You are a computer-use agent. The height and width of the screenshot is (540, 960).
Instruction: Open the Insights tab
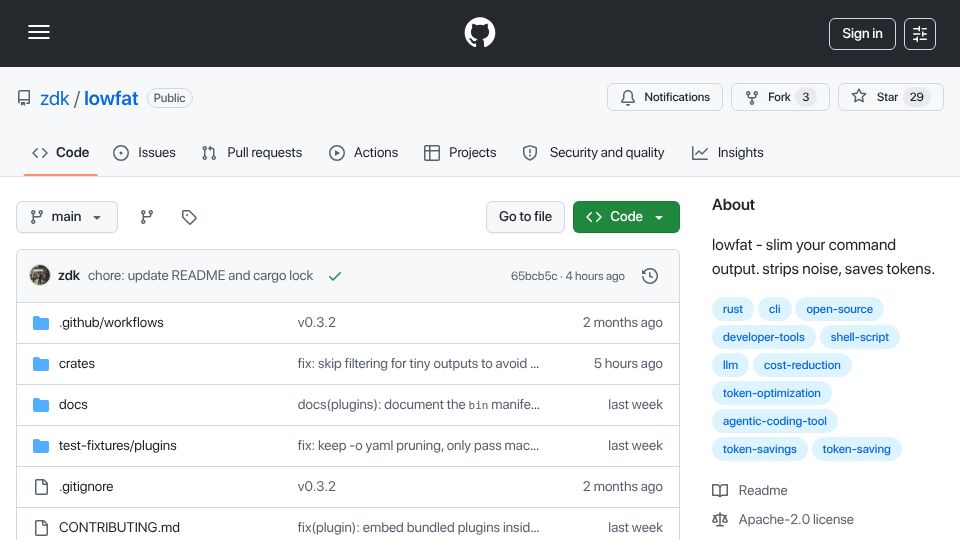point(727,152)
